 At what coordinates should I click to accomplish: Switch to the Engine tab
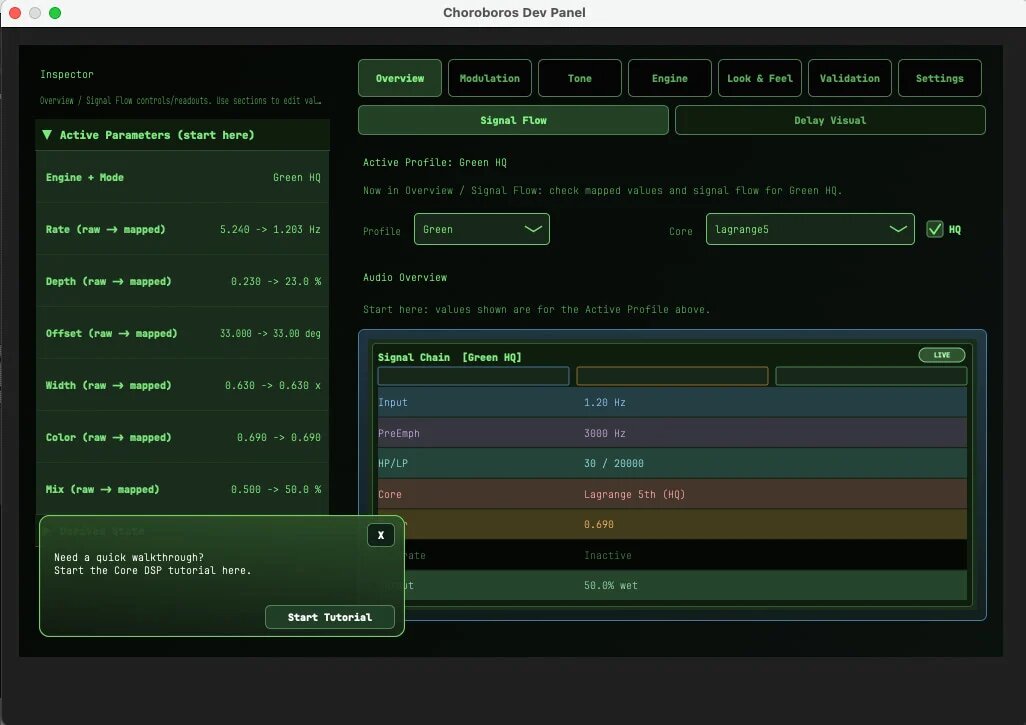(669, 78)
